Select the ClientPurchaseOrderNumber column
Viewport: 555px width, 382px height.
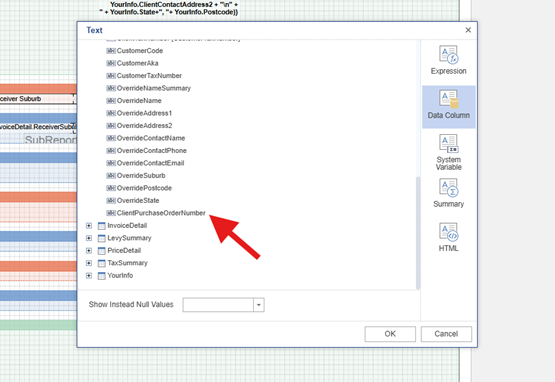[x=161, y=213]
